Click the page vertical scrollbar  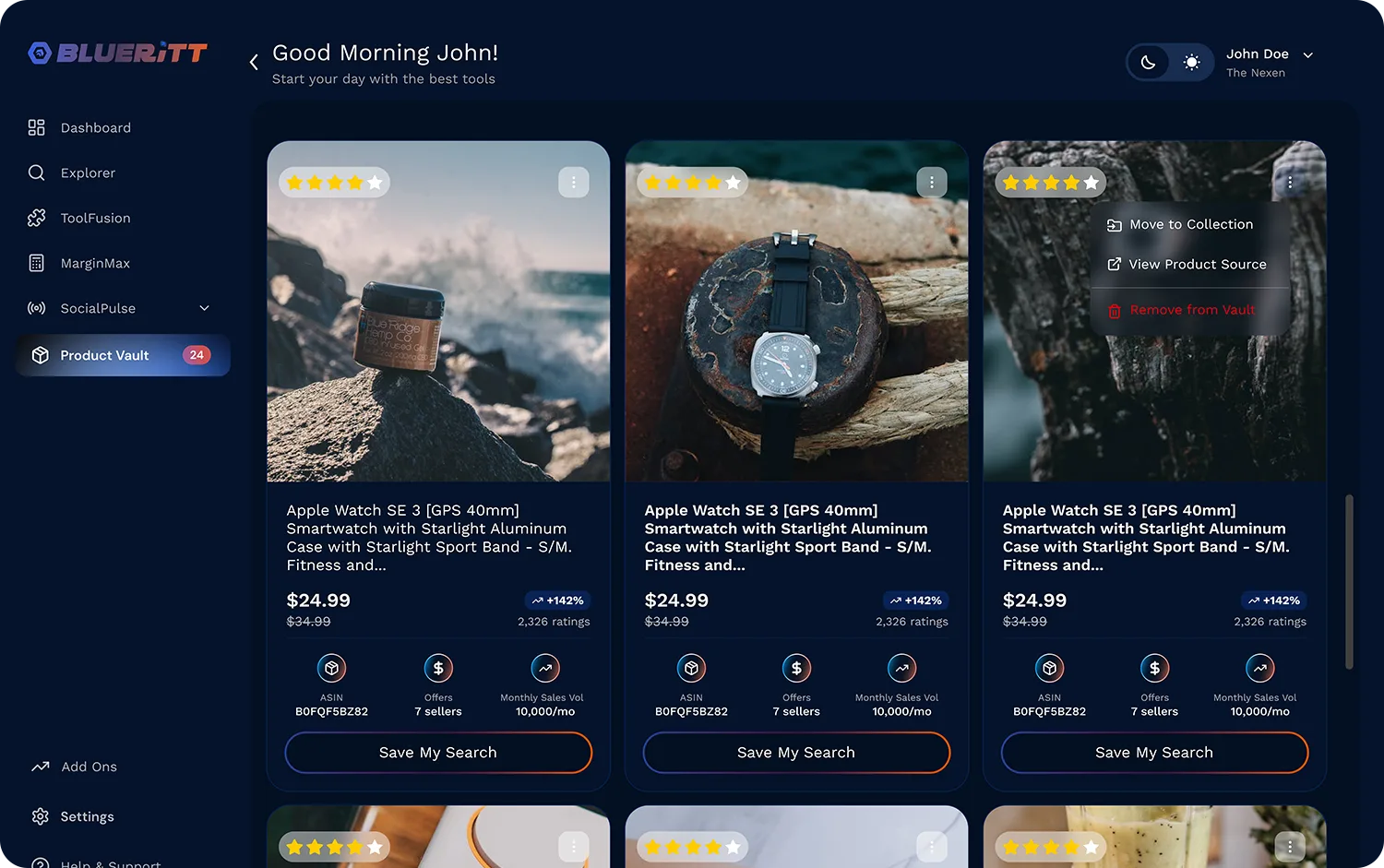point(1349,581)
